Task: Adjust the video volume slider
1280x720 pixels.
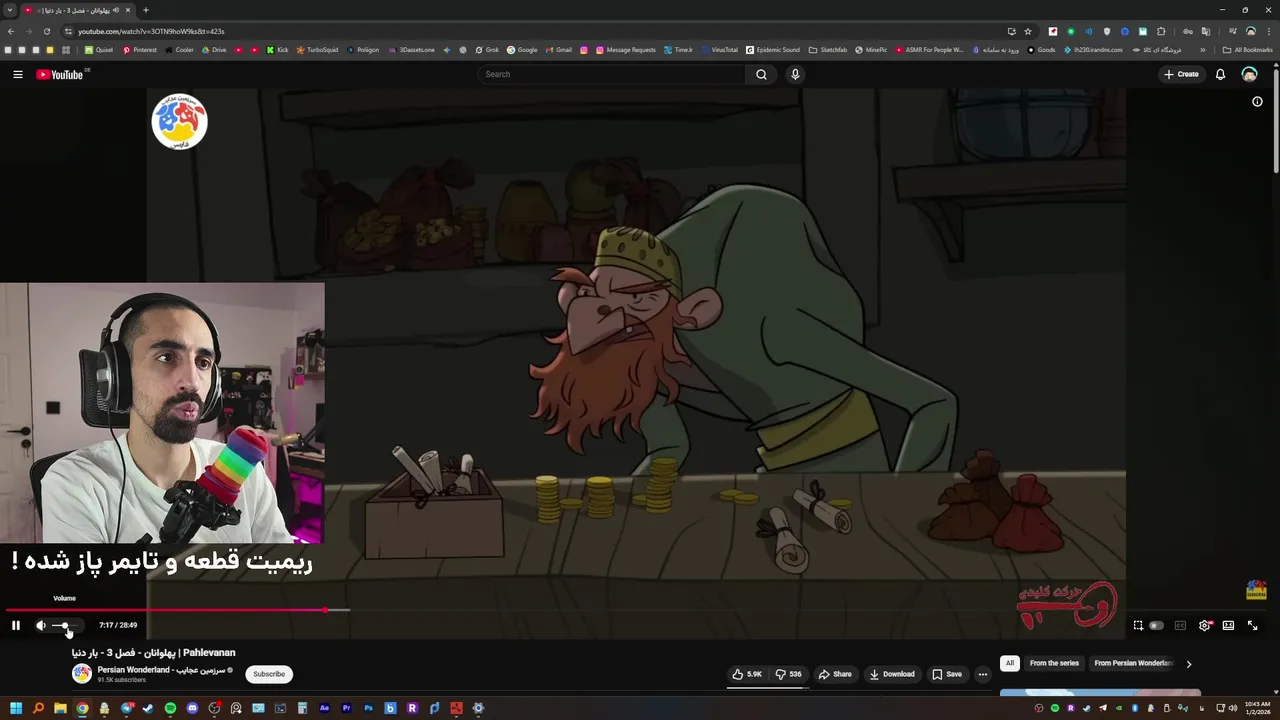Action: pyautogui.click(x=66, y=625)
